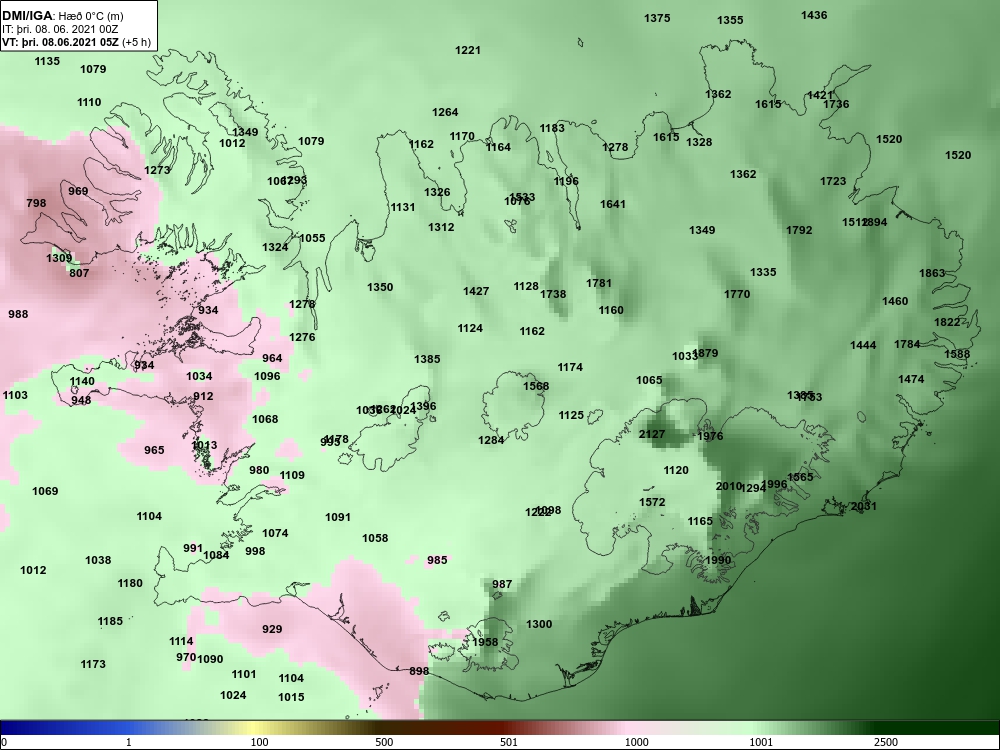Click the 1738 map value
Screen dimensions: 1000x750
(x=553, y=295)
